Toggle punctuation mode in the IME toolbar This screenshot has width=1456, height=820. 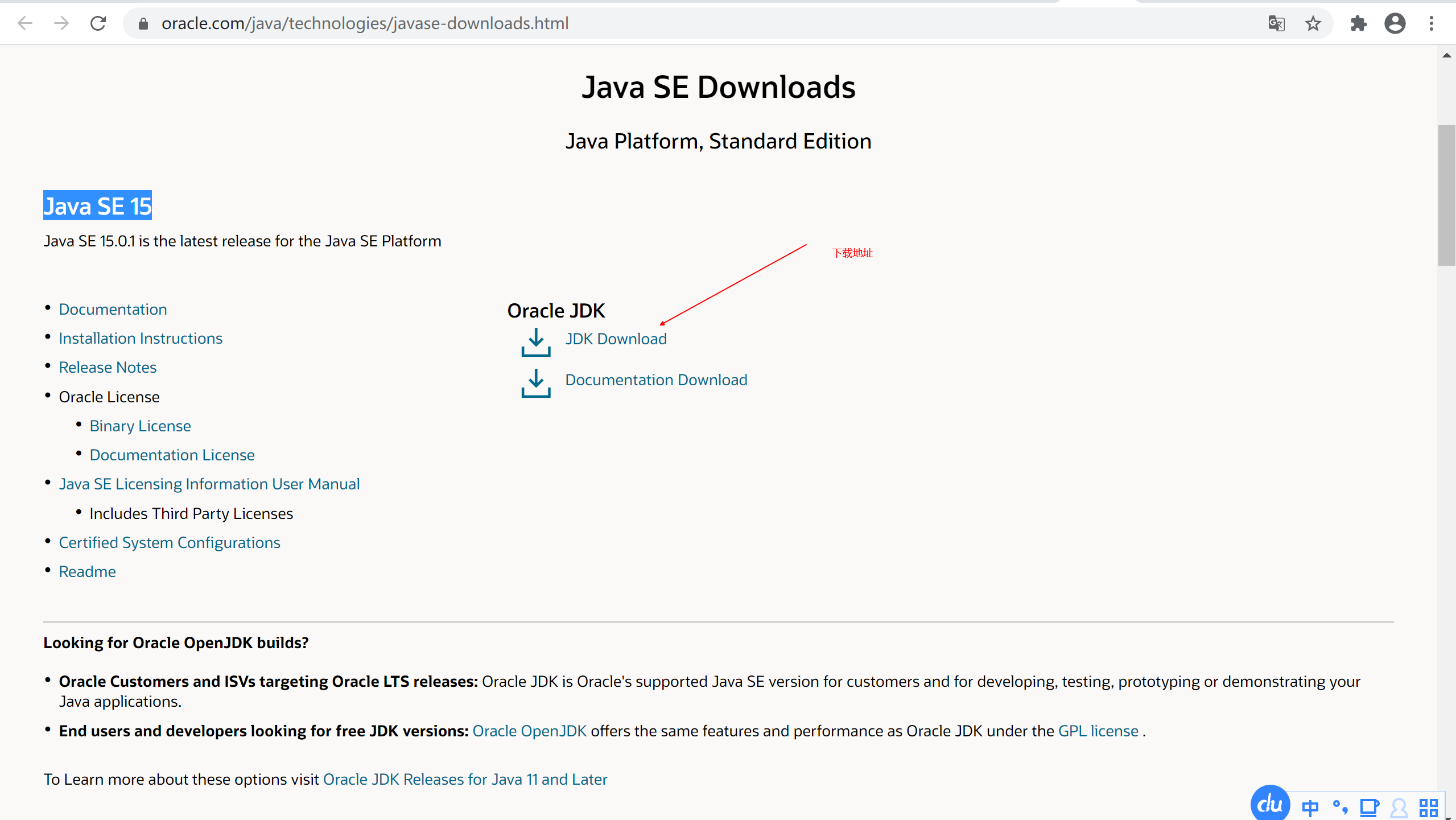[x=1340, y=807]
